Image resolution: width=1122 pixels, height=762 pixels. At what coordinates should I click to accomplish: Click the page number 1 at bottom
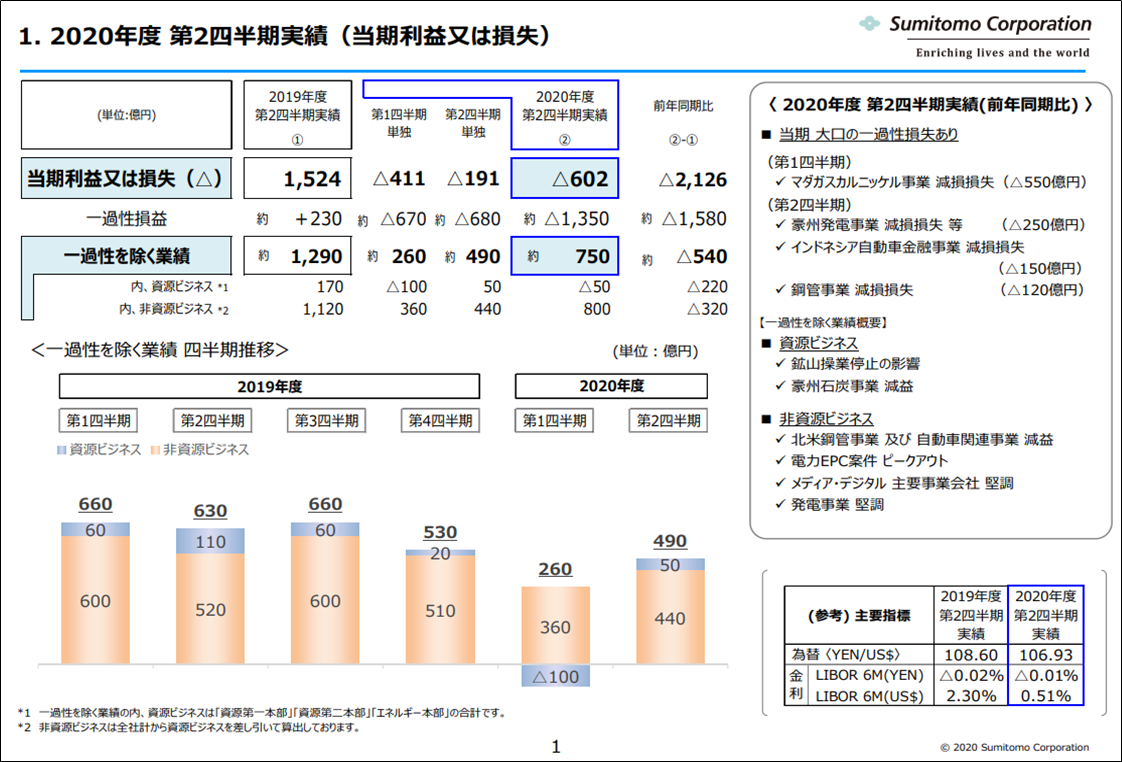[556, 745]
